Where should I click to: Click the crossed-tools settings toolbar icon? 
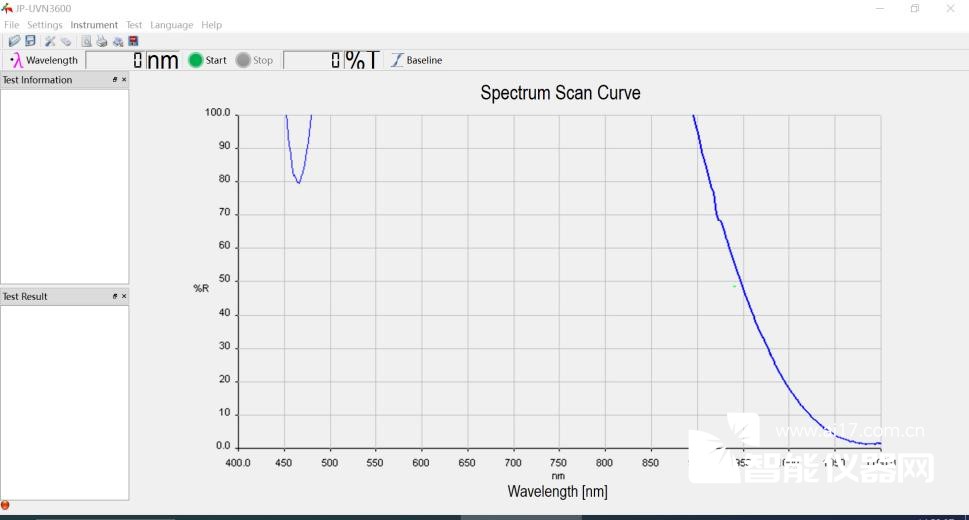click(50, 41)
